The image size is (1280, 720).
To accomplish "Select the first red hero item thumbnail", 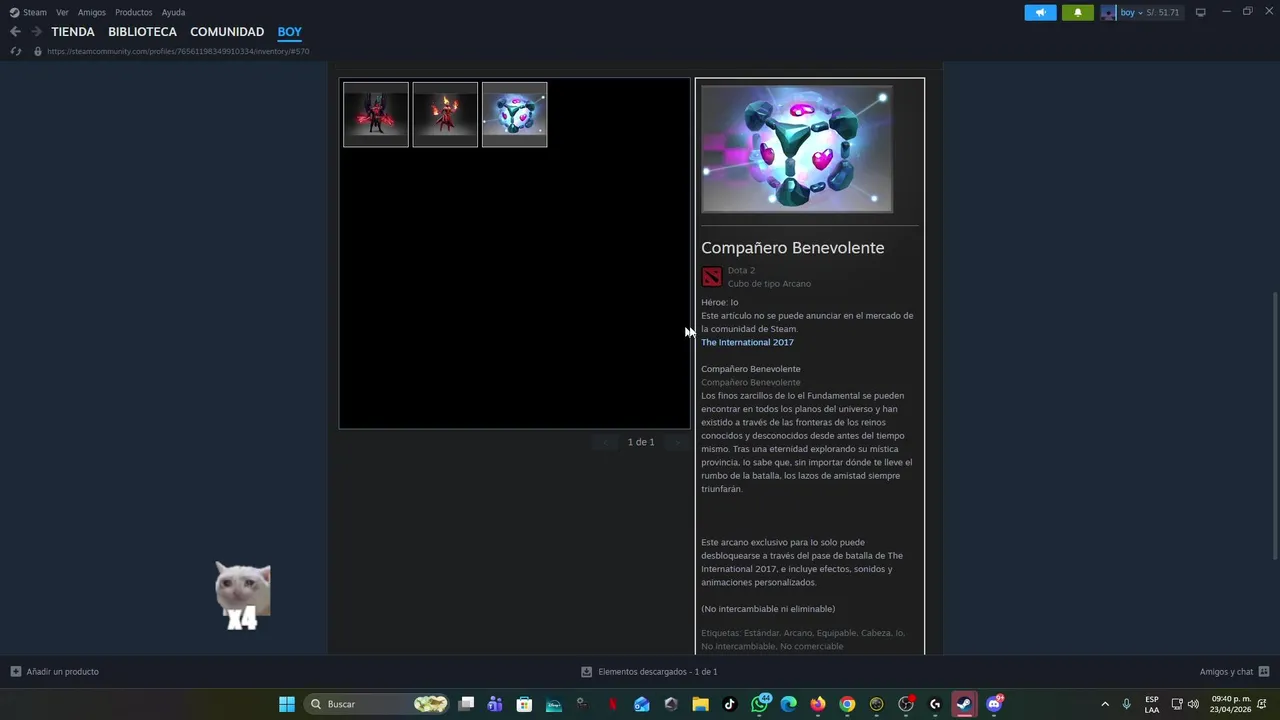I will (376, 114).
